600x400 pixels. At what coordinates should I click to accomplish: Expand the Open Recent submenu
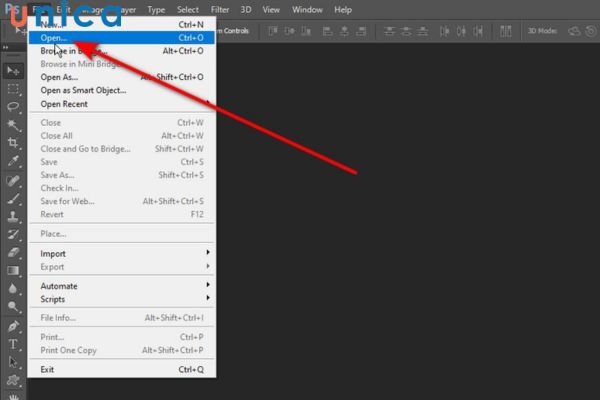pos(122,104)
